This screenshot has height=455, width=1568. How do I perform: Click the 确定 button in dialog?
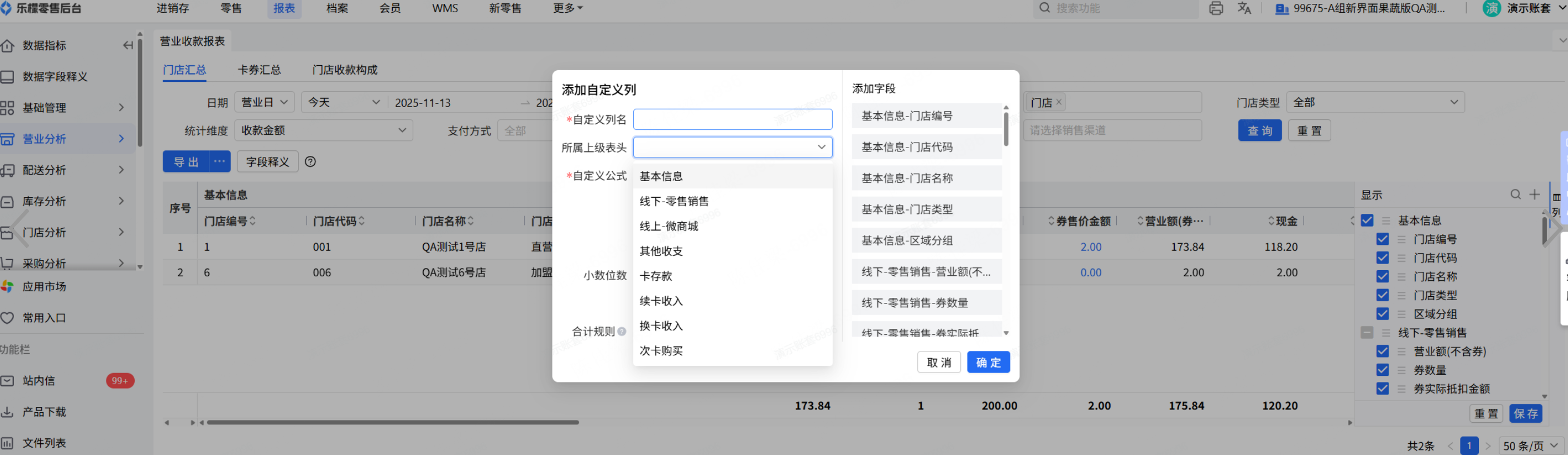tap(988, 363)
